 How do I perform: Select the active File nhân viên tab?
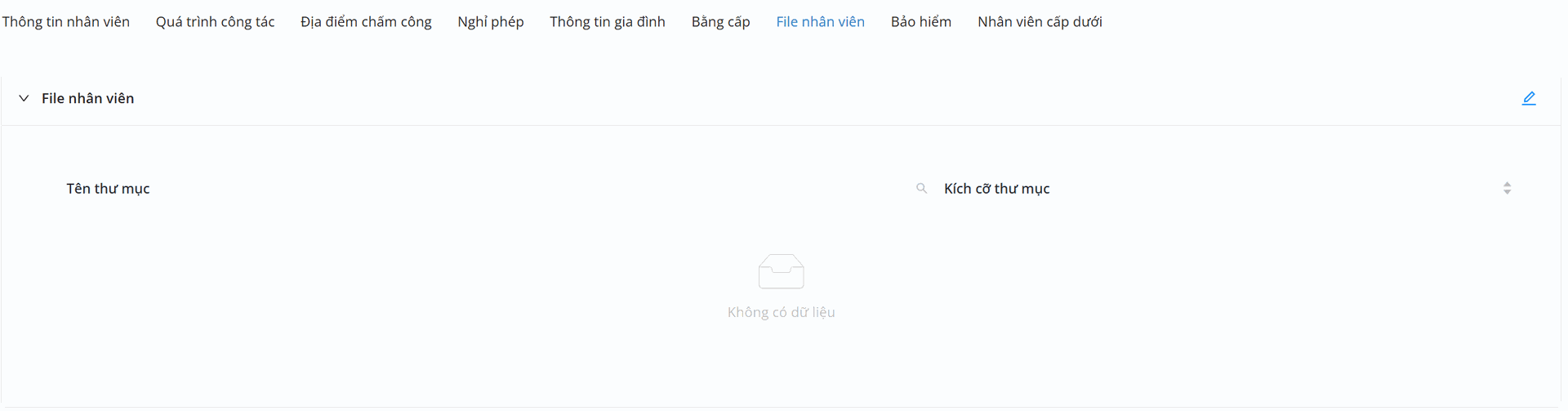click(820, 22)
